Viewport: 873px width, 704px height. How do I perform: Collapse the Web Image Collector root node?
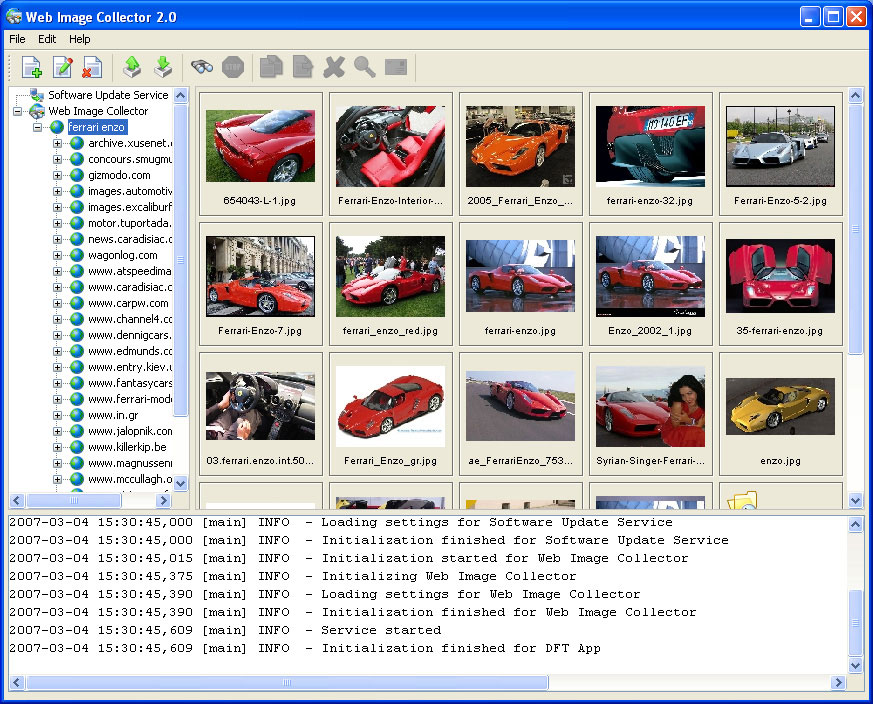click(x=18, y=112)
